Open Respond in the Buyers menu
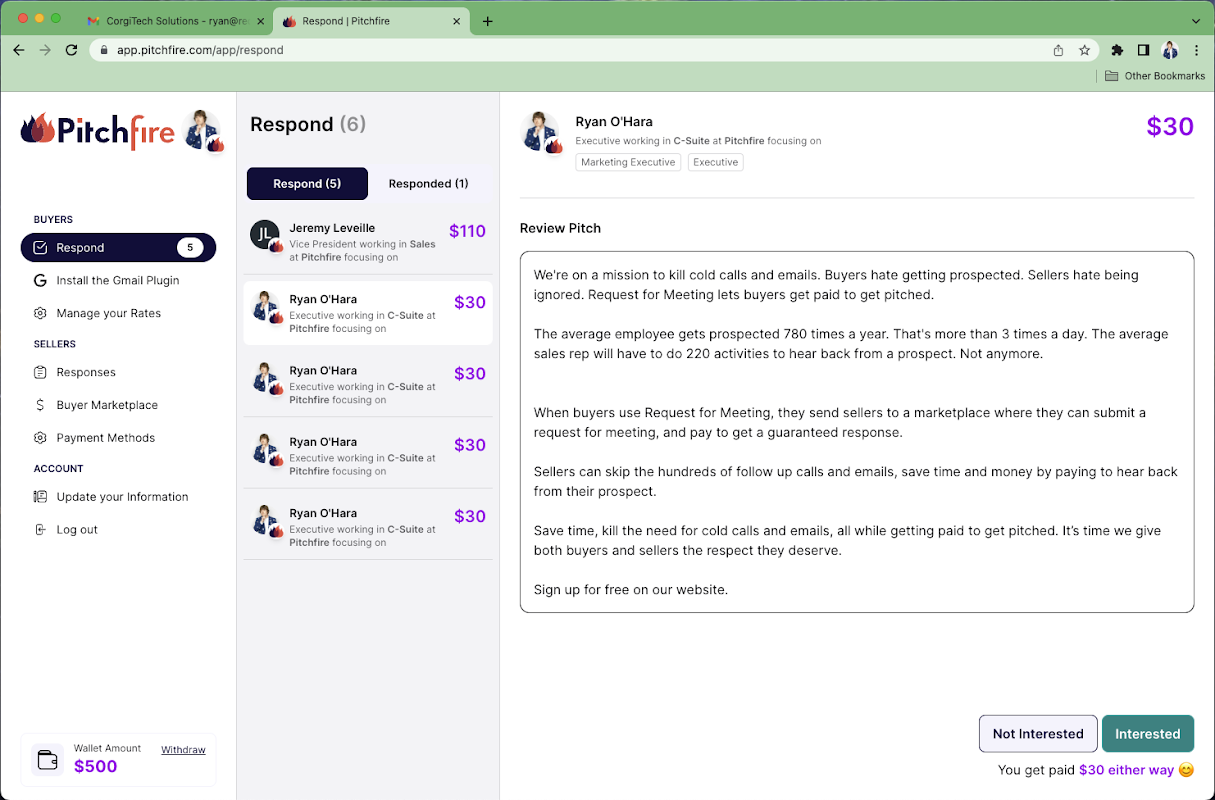Screen dimensions: 1215x800 118,248
